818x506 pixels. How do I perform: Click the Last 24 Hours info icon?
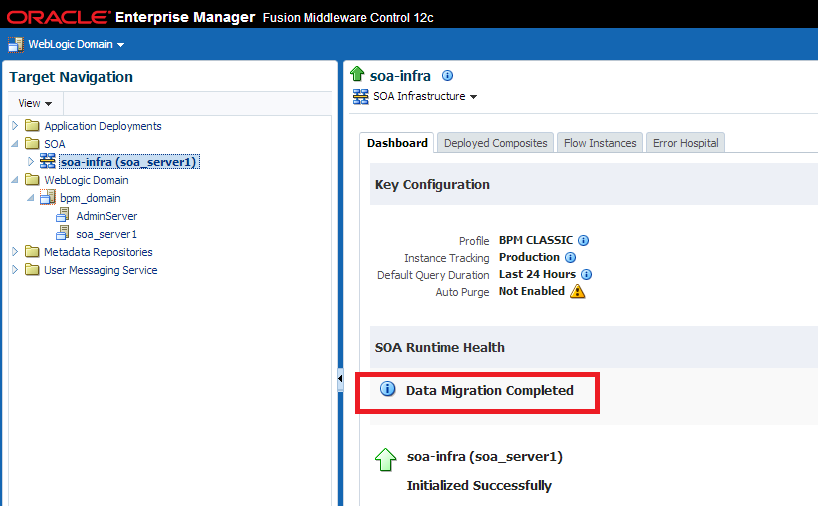[586, 274]
